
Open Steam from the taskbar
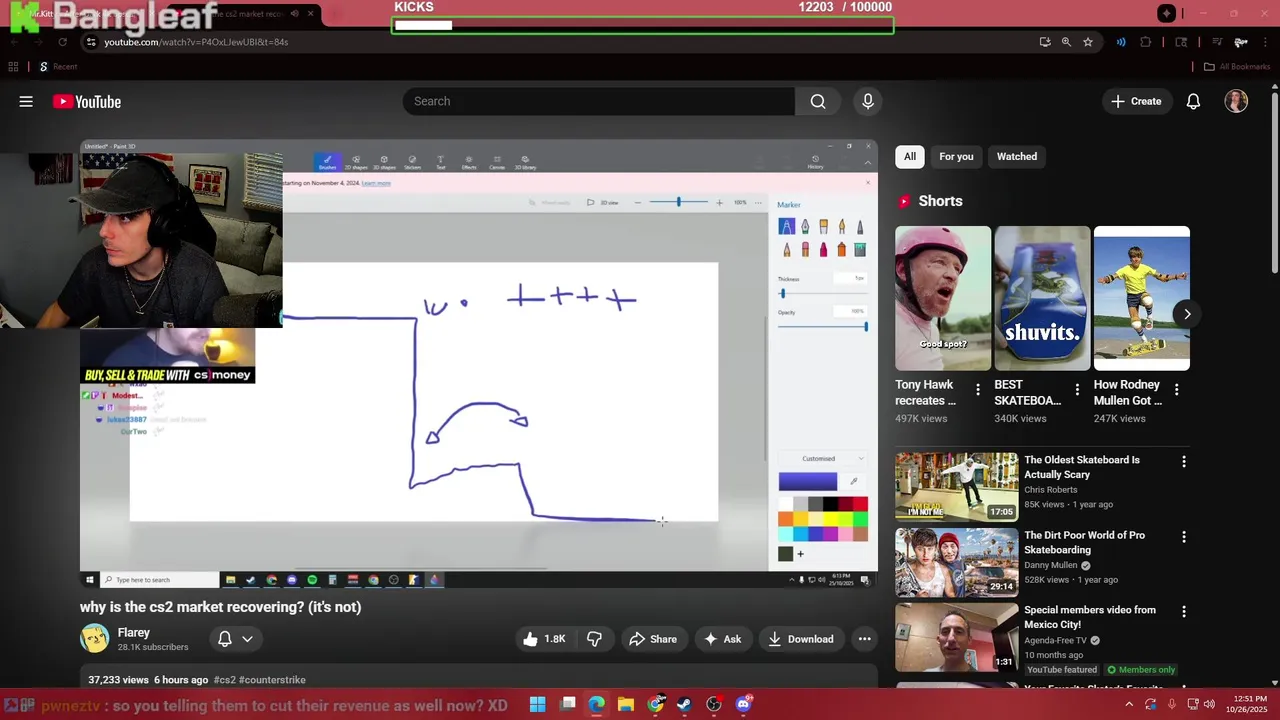pyautogui.click(x=684, y=705)
